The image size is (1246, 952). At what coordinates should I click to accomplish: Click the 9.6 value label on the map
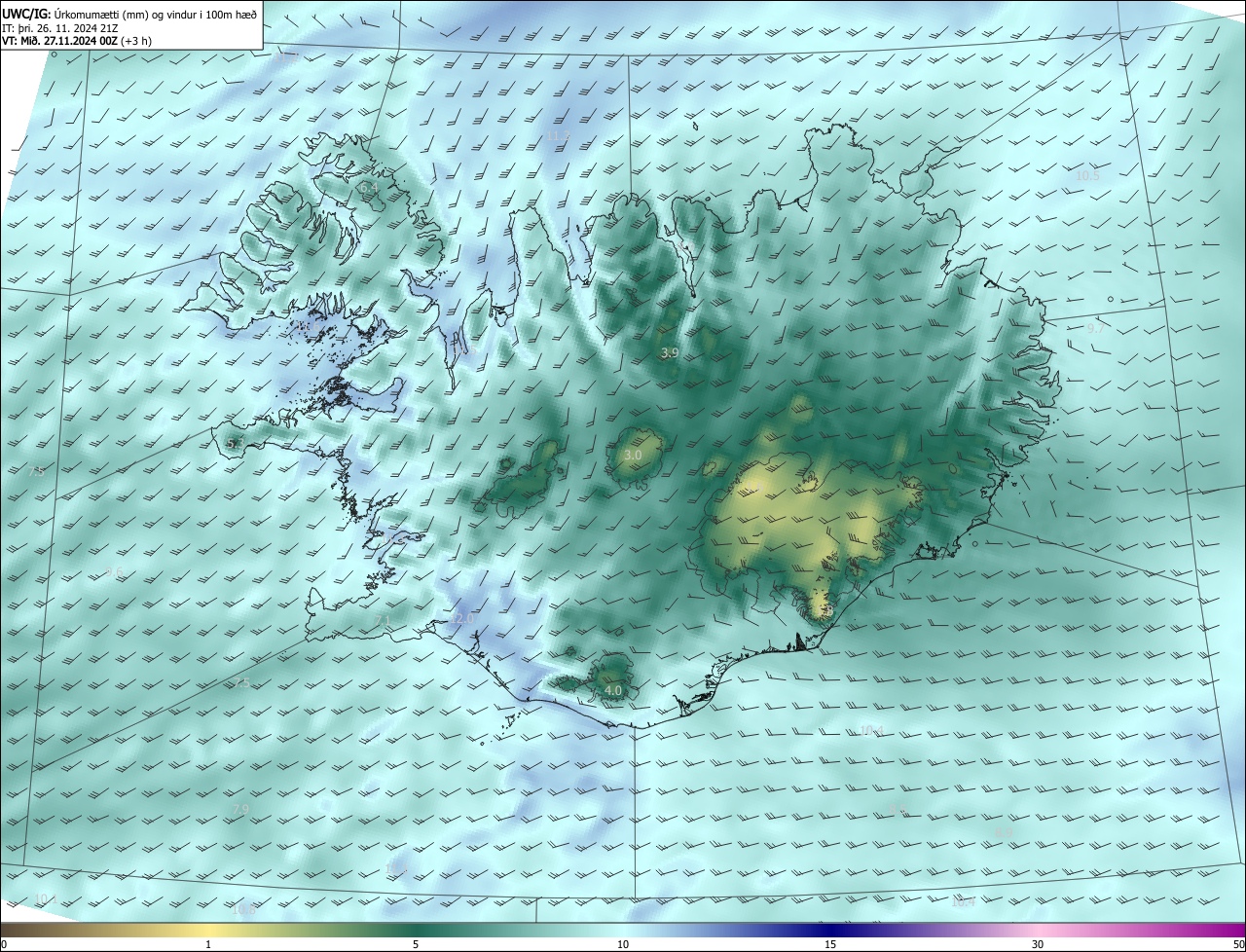(x=114, y=571)
